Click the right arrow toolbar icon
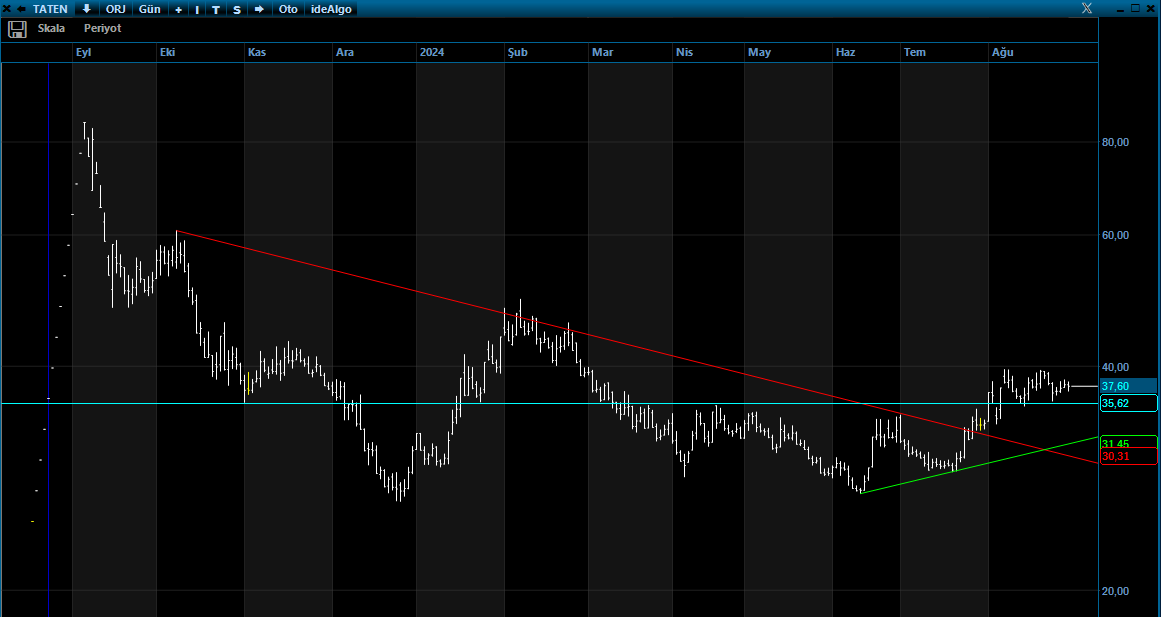Image resolution: width=1161 pixels, height=617 pixels. [x=259, y=9]
